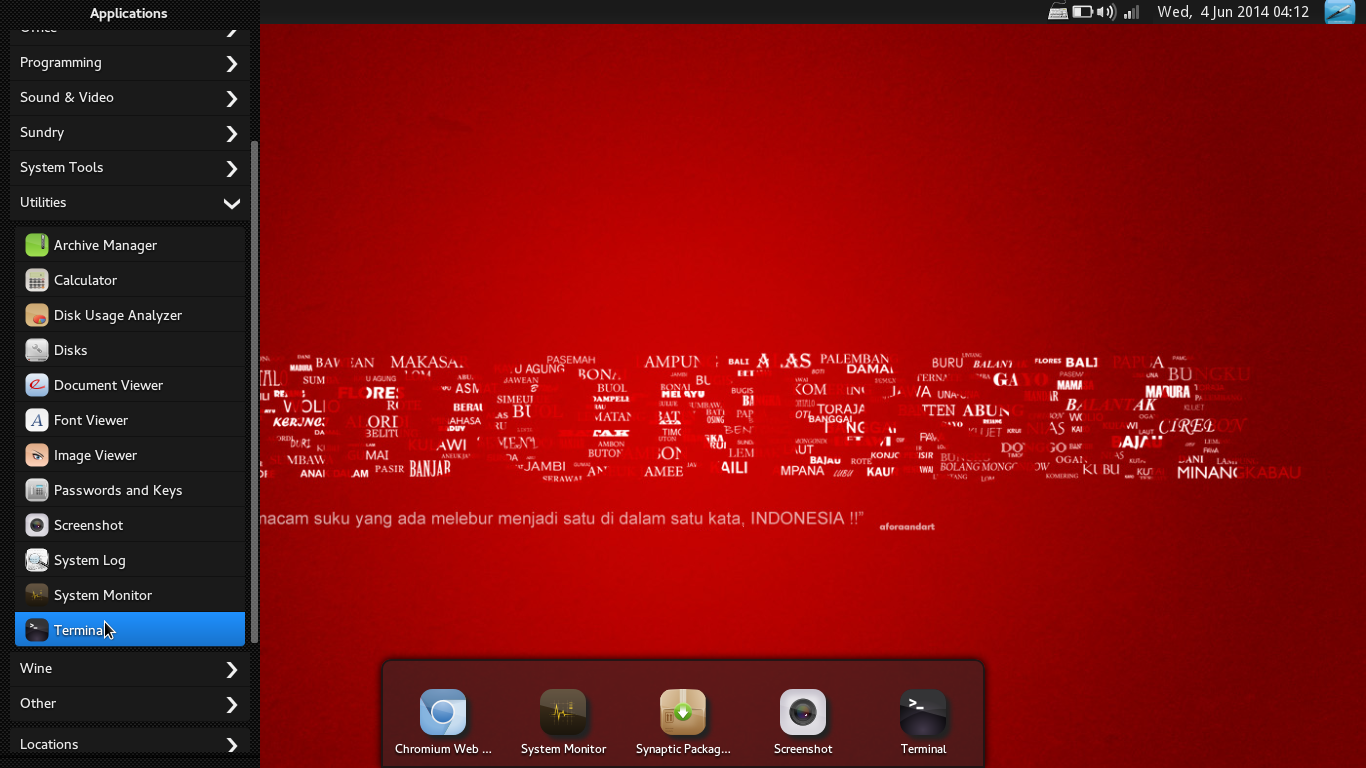Expand the Wine category
This screenshot has width=1366, height=768.
(x=127, y=668)
